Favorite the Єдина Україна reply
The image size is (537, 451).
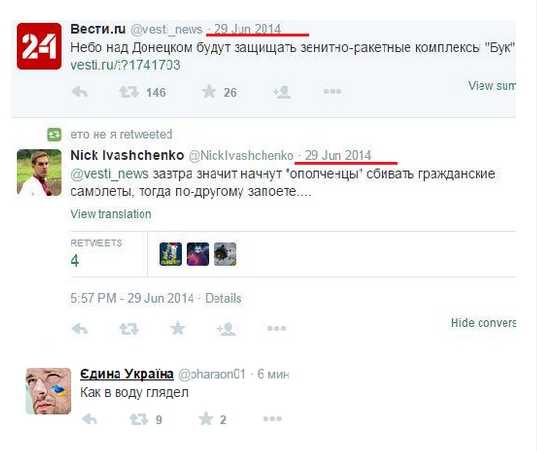pyautogui.click(x=206, y=419)
